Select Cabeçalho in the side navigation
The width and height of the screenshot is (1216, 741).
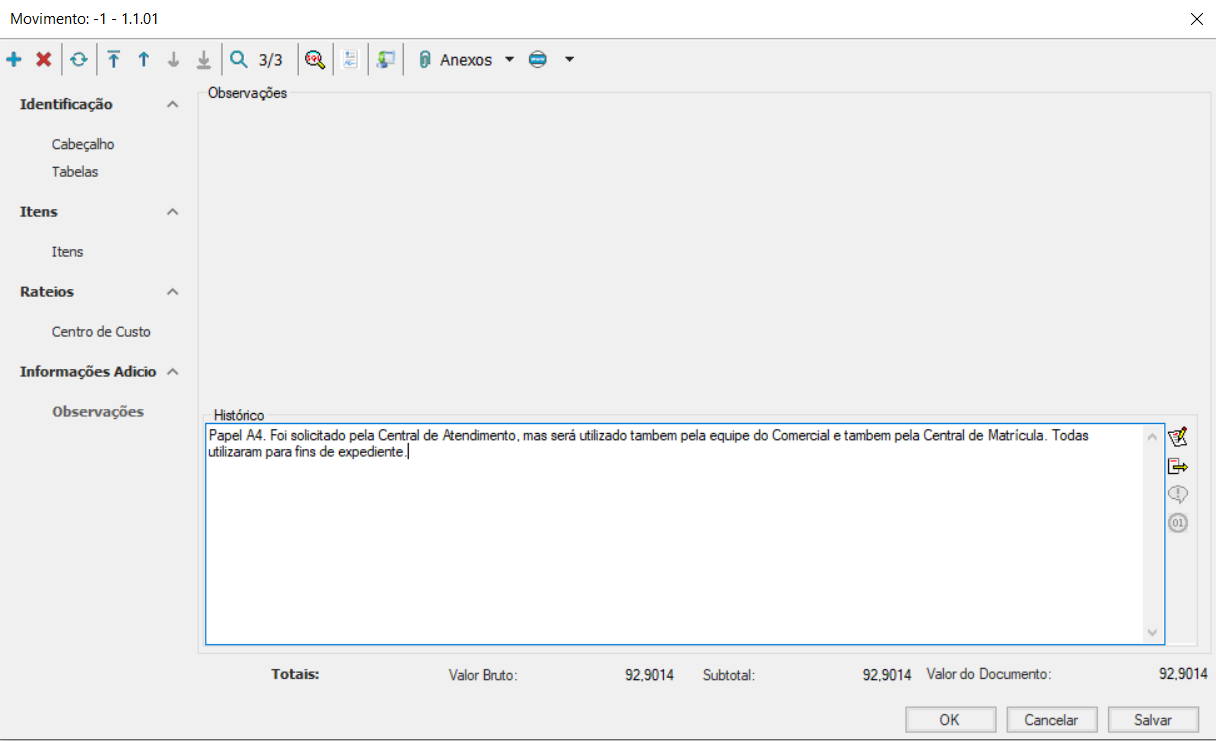click(83, 145)
